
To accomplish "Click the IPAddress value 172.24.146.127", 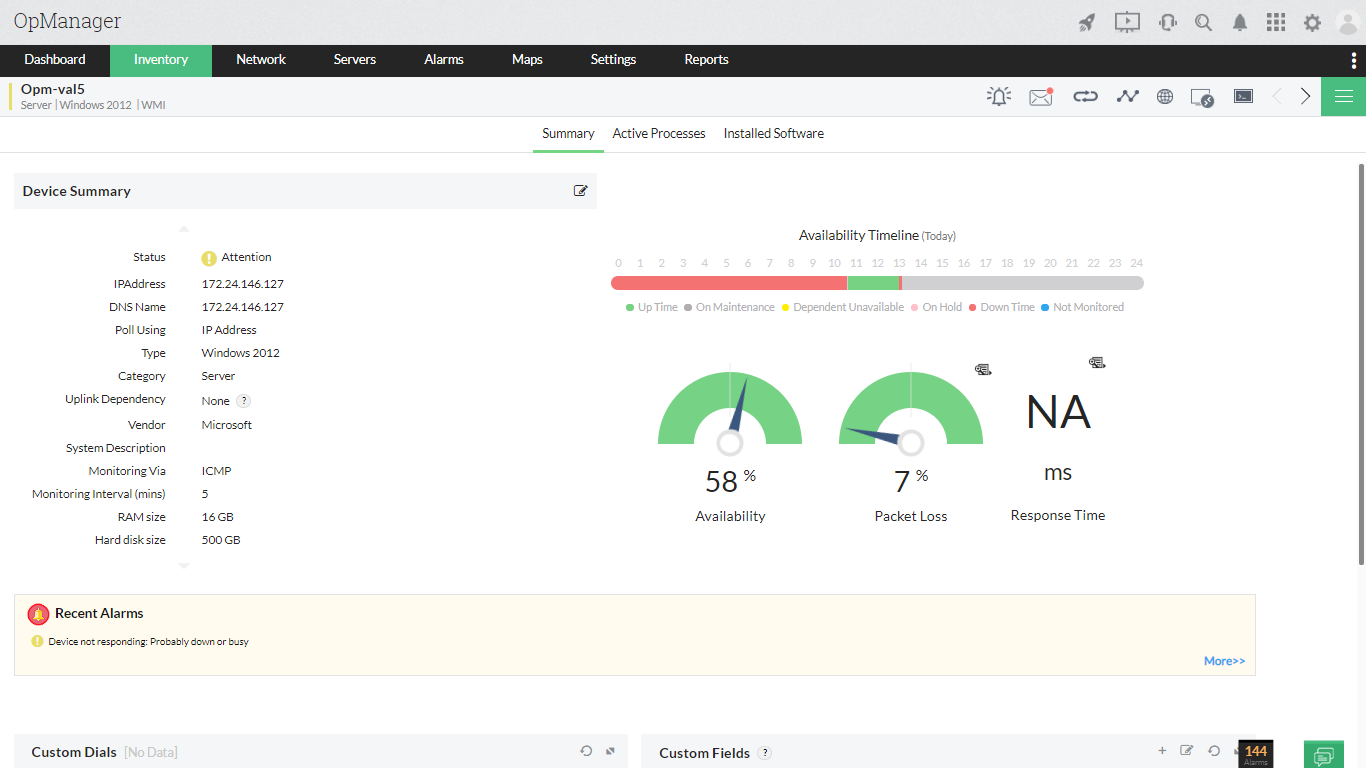I will click(243, 284).
